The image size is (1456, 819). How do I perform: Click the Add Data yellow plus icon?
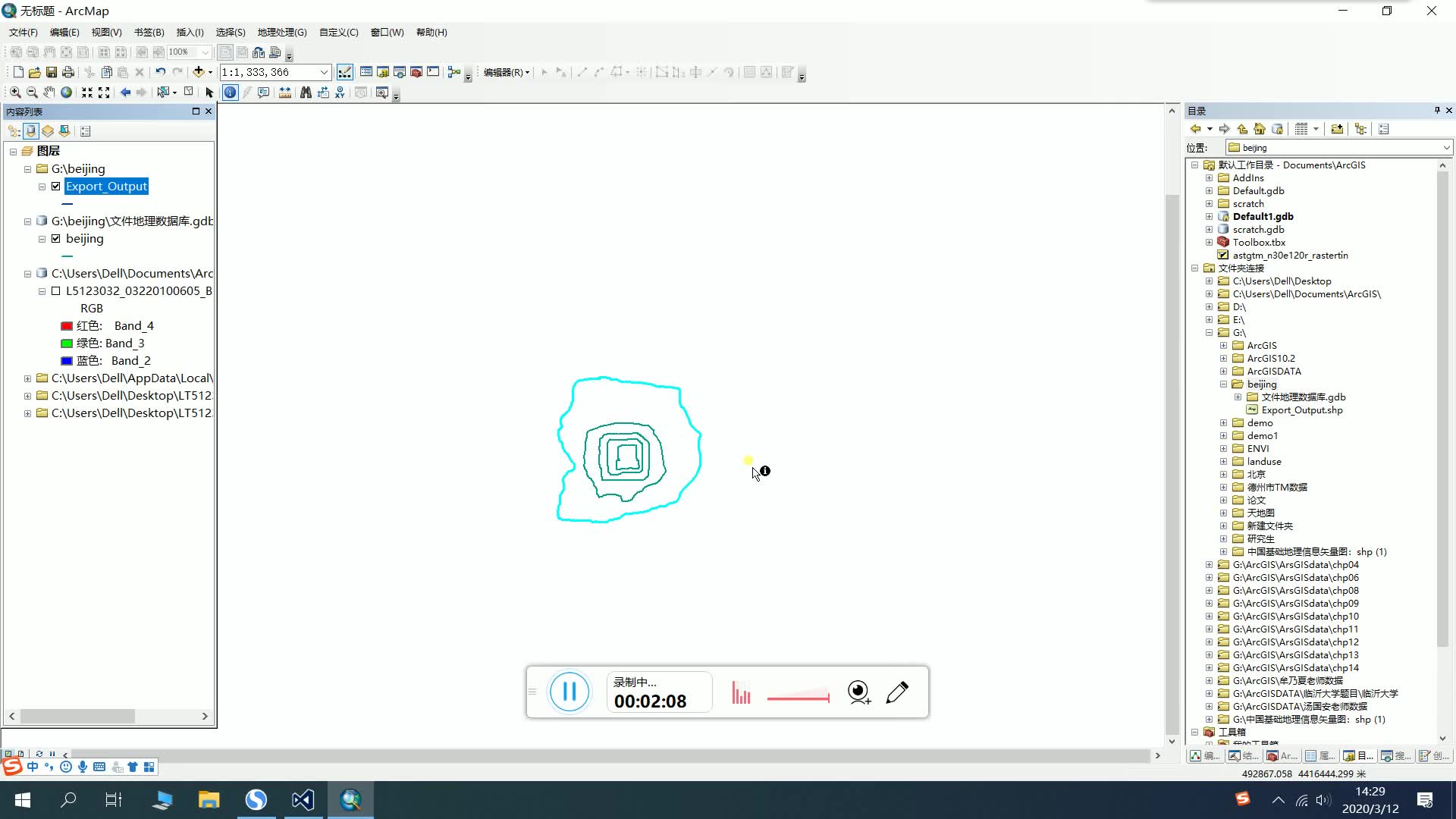[x=199, y=72]
